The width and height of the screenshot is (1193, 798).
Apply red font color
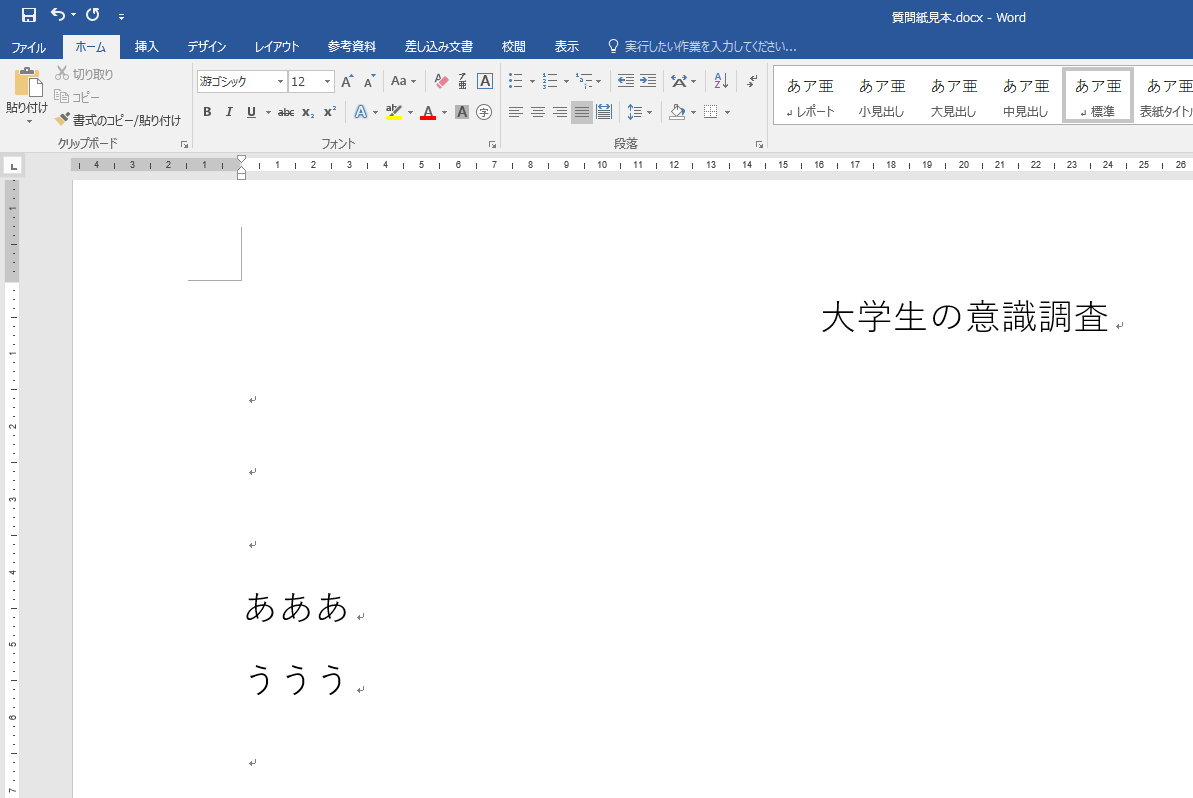coord(428,113)
